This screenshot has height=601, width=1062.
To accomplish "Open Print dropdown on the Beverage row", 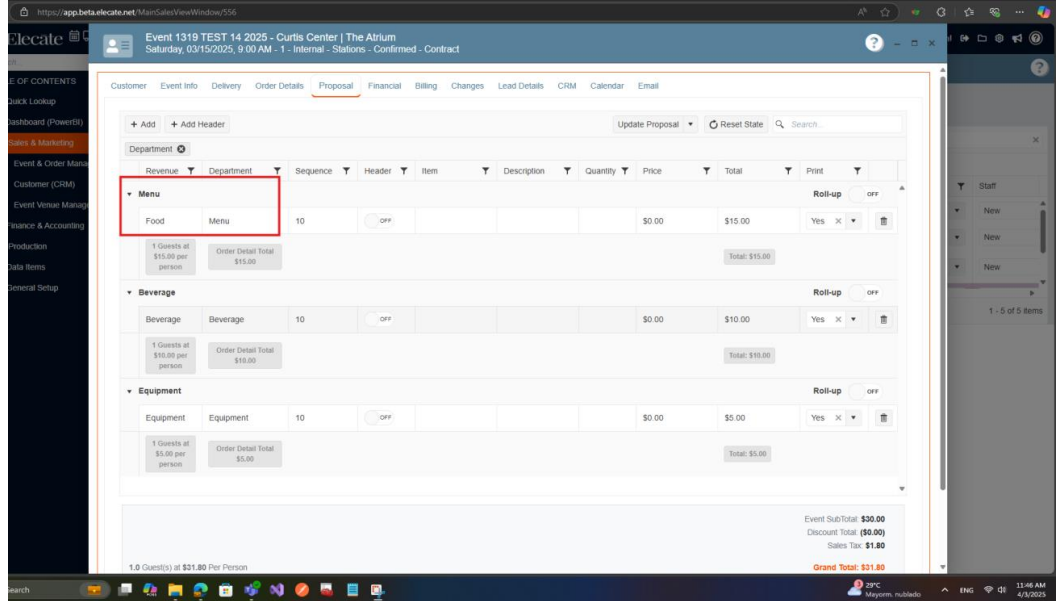I will click(x=853, y=319).
